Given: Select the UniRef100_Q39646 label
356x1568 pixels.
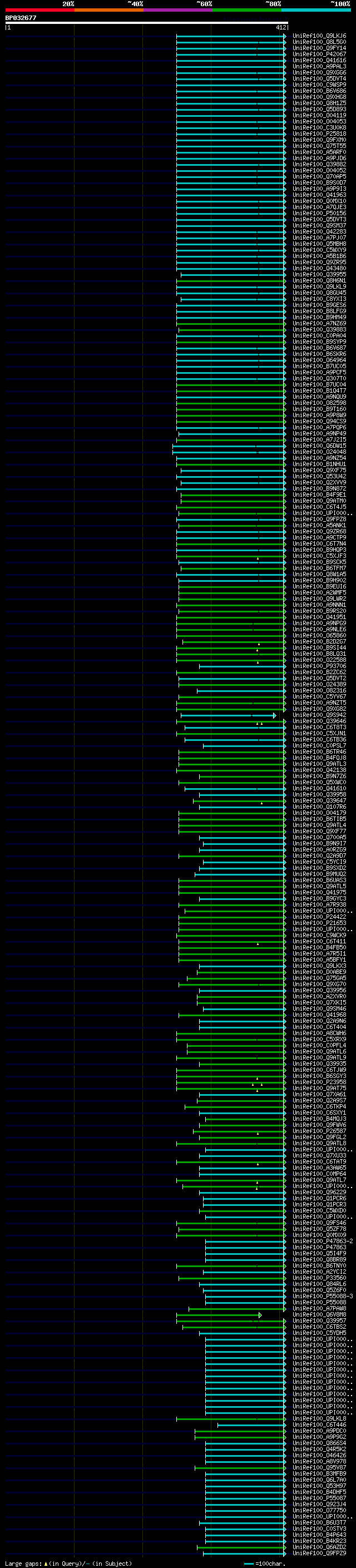Looking at the screenshot, I should point(319,721).
